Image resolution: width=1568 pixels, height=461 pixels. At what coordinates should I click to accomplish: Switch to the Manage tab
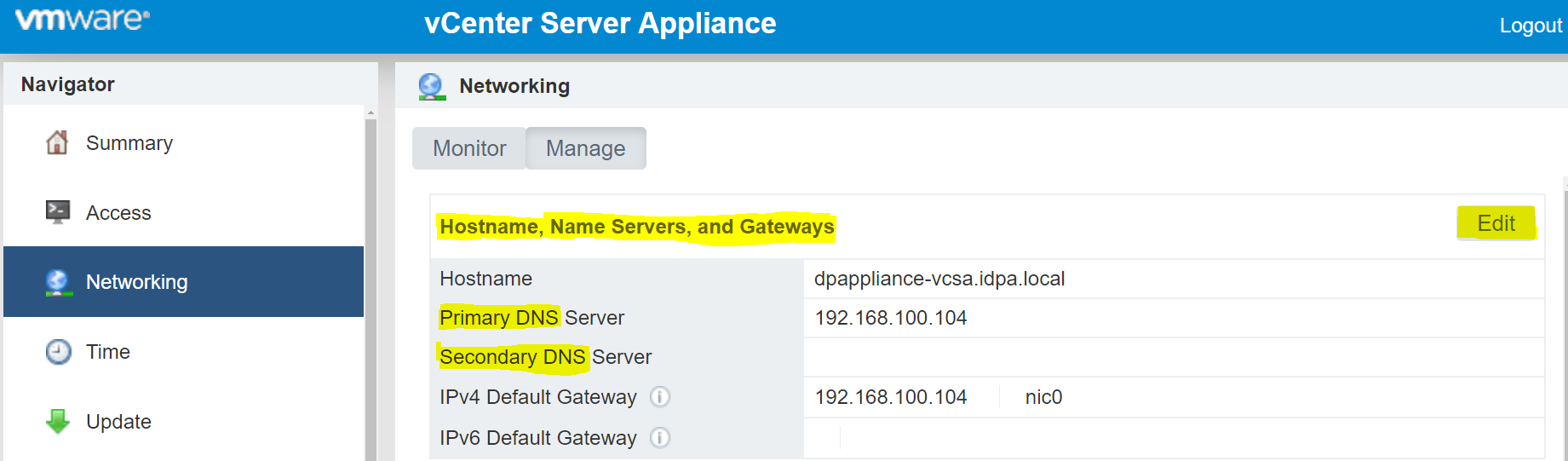pos(585,148)
